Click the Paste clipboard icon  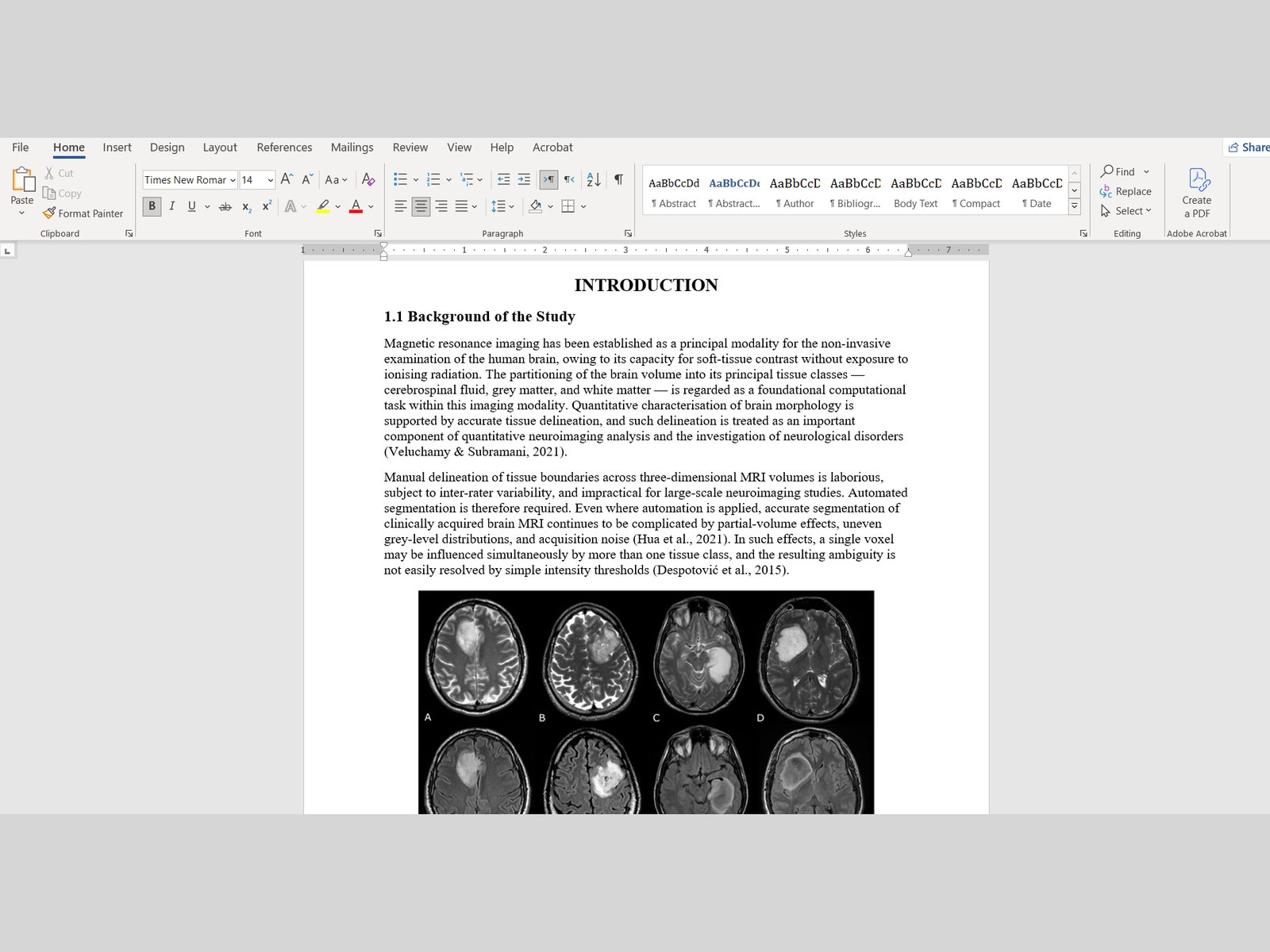(22, 180)
